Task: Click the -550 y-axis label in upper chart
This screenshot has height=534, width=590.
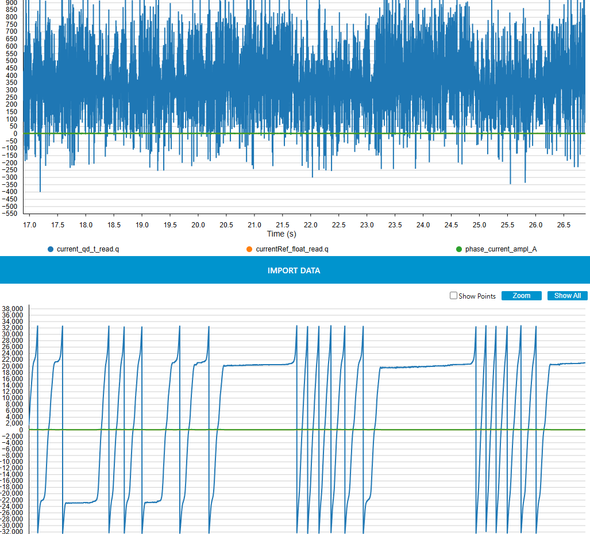Action: 9,213
